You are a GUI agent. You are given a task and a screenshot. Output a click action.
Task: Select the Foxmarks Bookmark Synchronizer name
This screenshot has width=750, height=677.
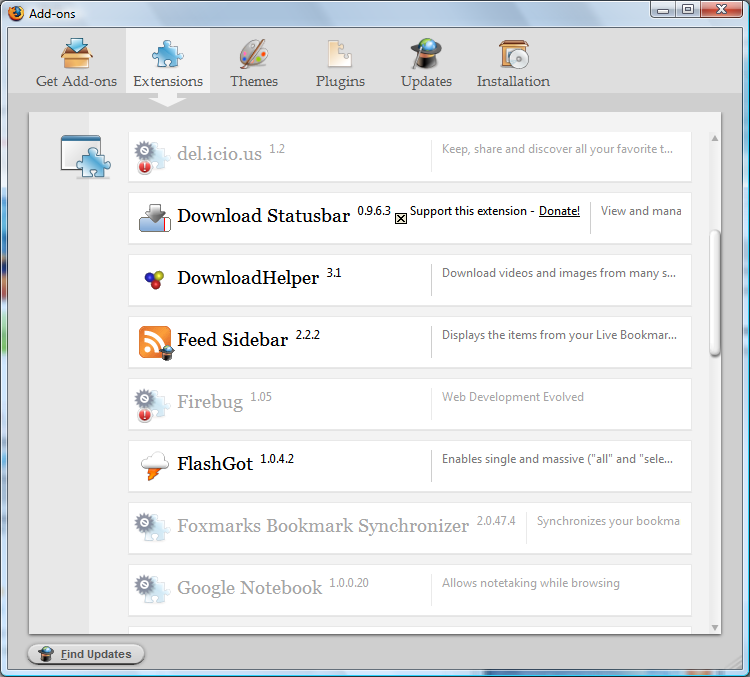[323, 526]
